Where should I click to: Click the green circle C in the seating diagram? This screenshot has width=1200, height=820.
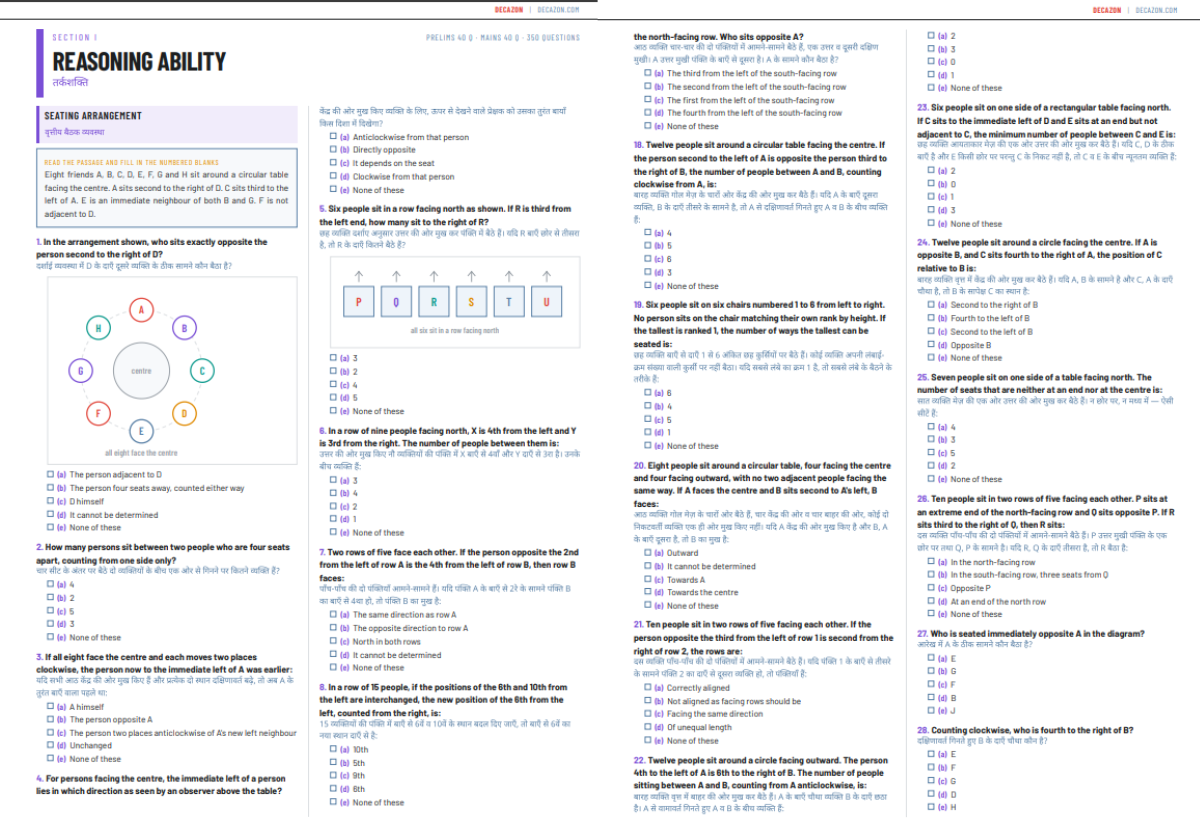[202, 371]
